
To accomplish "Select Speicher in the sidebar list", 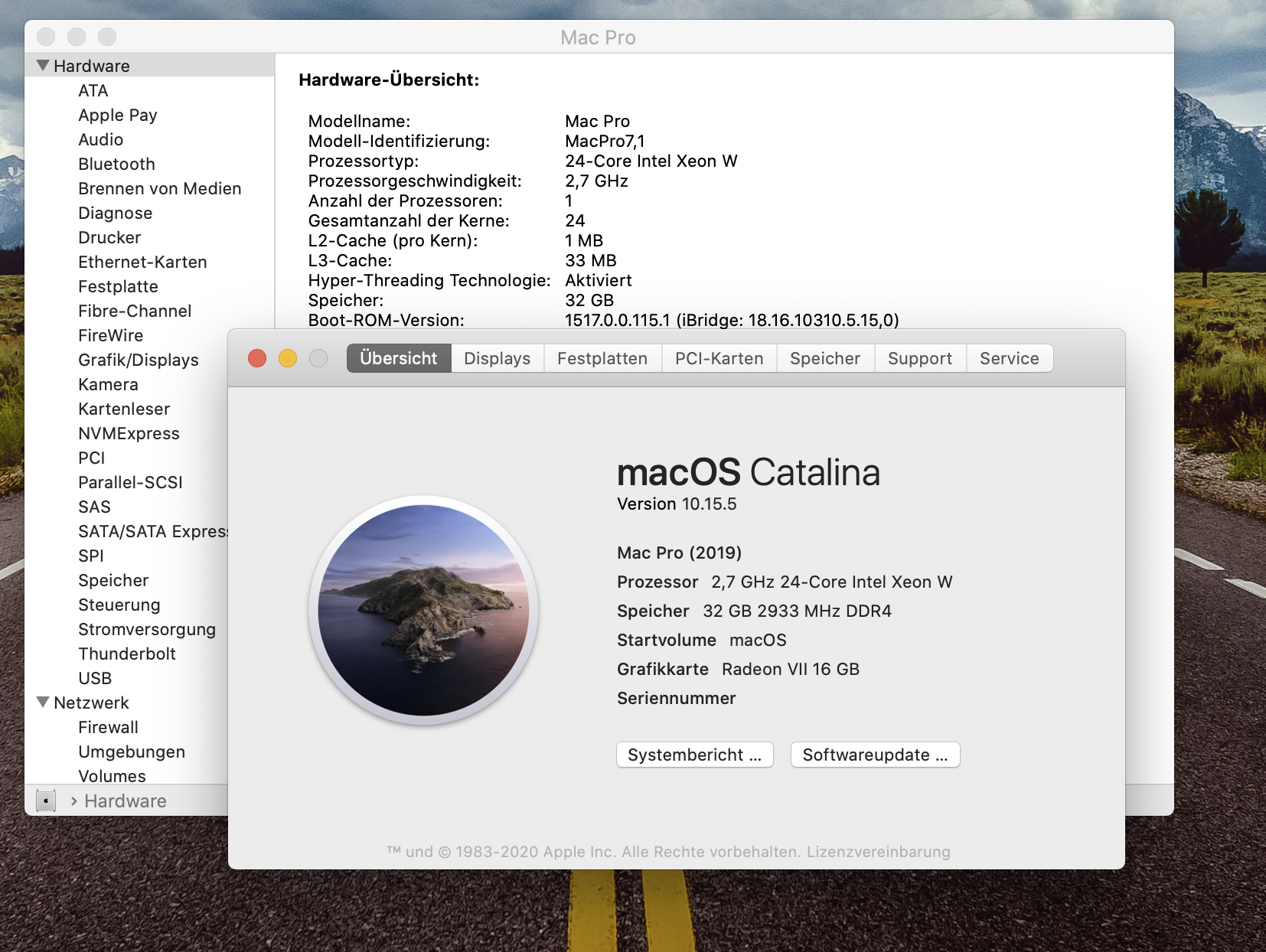I will pos(113,580).
